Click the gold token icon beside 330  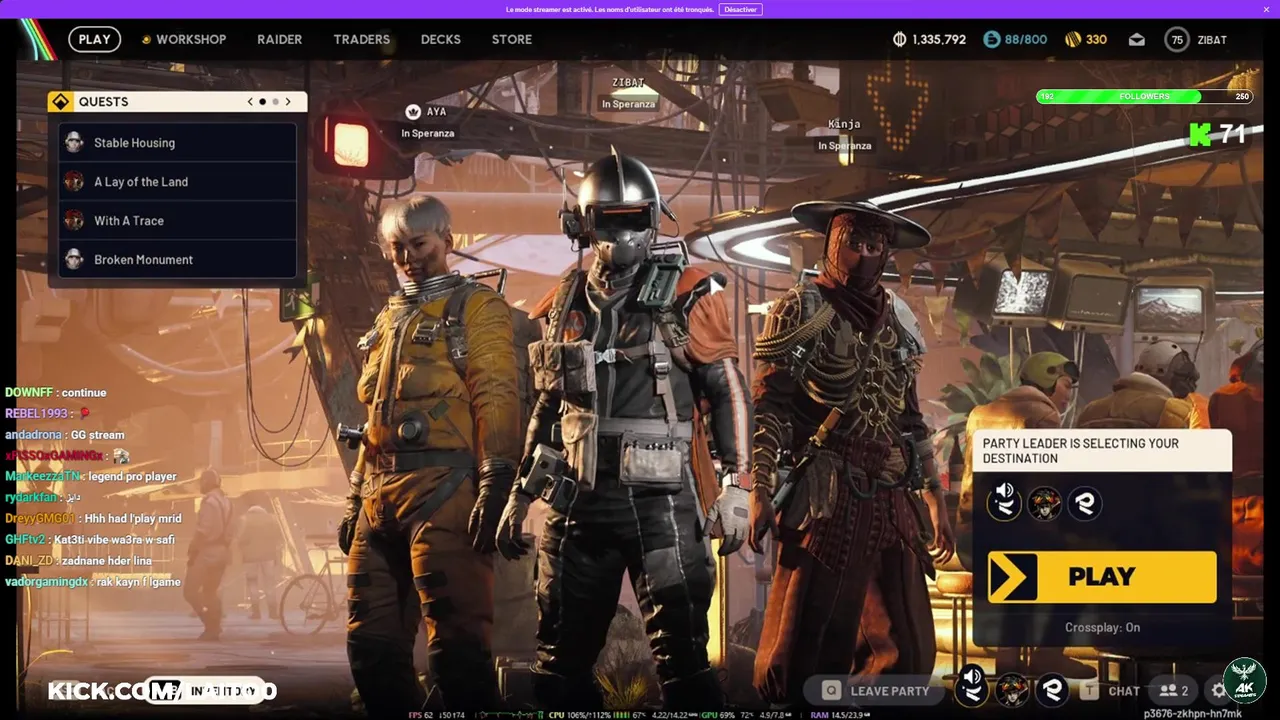1073,40
